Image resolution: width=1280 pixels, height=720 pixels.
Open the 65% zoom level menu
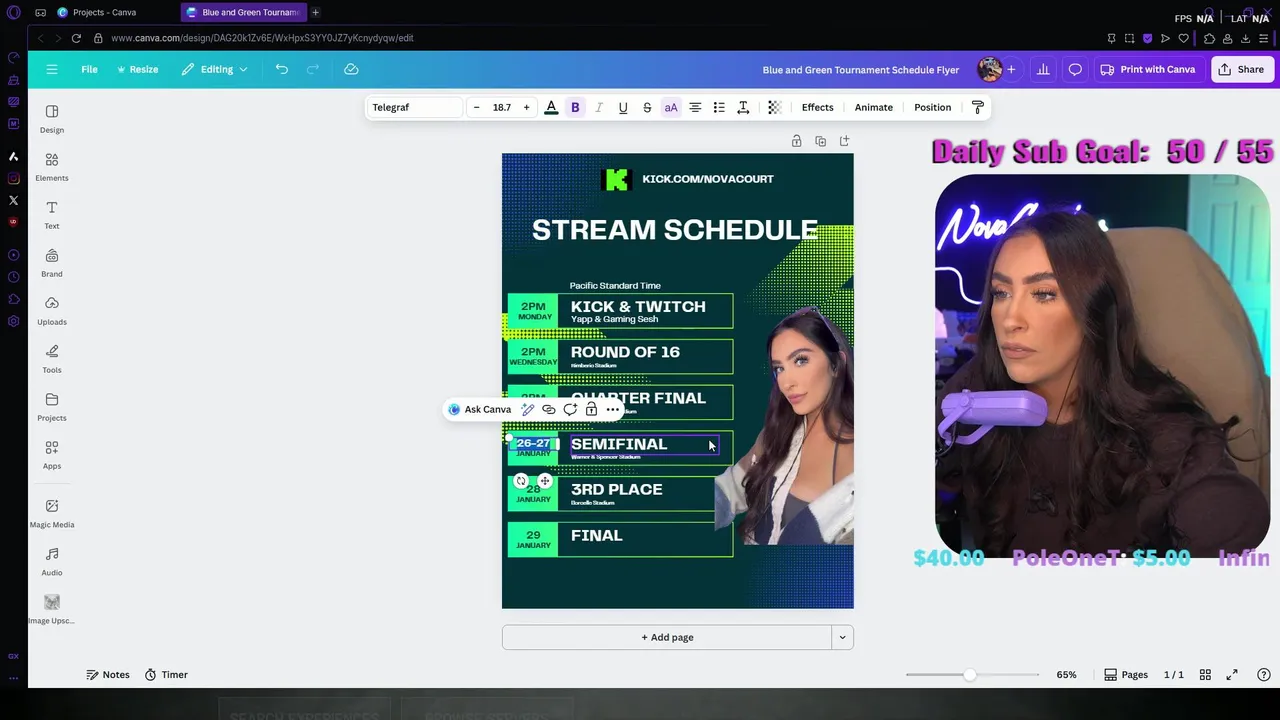point(1066,675)
